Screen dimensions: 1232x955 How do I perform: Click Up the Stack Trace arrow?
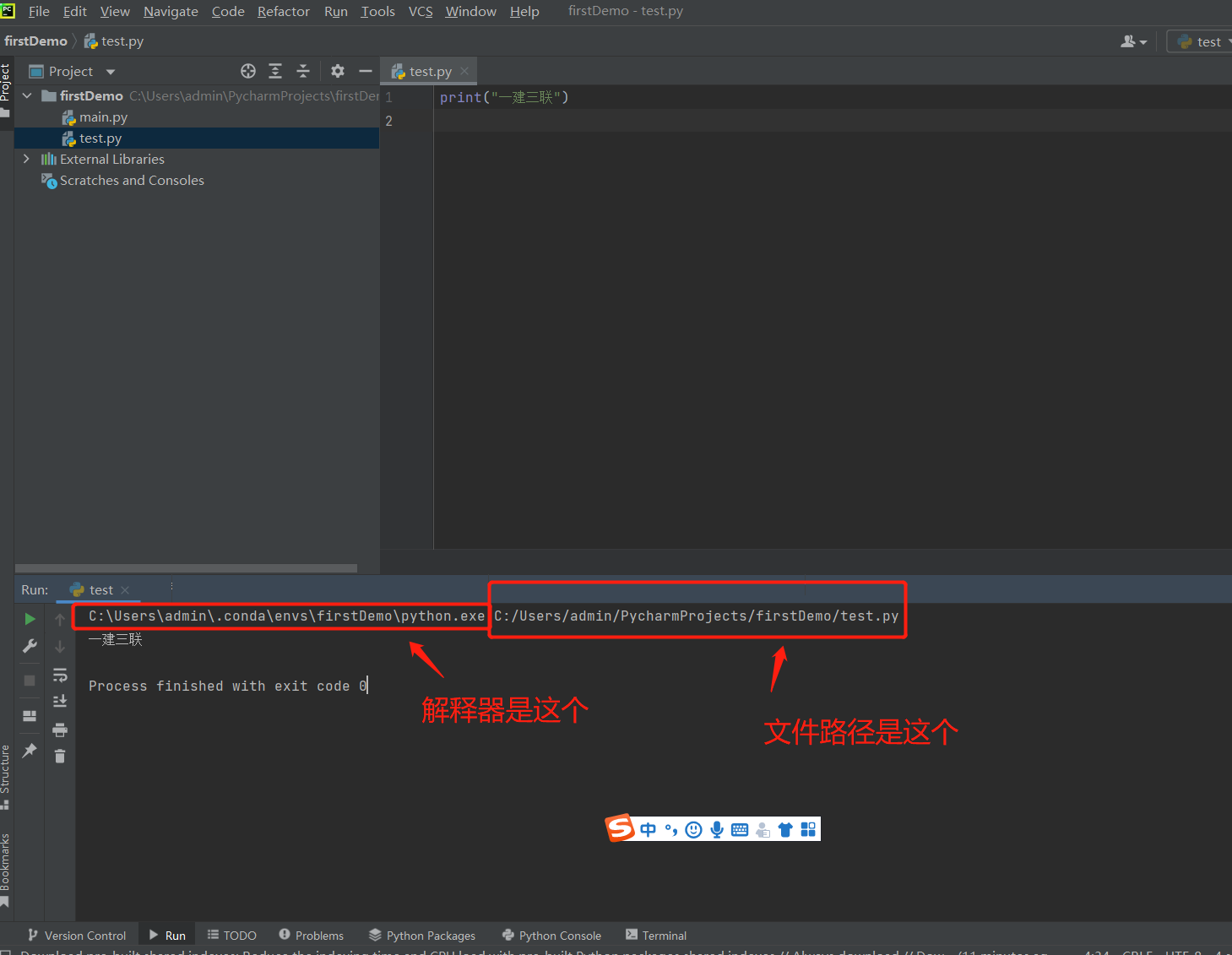[x=60, y=620]
